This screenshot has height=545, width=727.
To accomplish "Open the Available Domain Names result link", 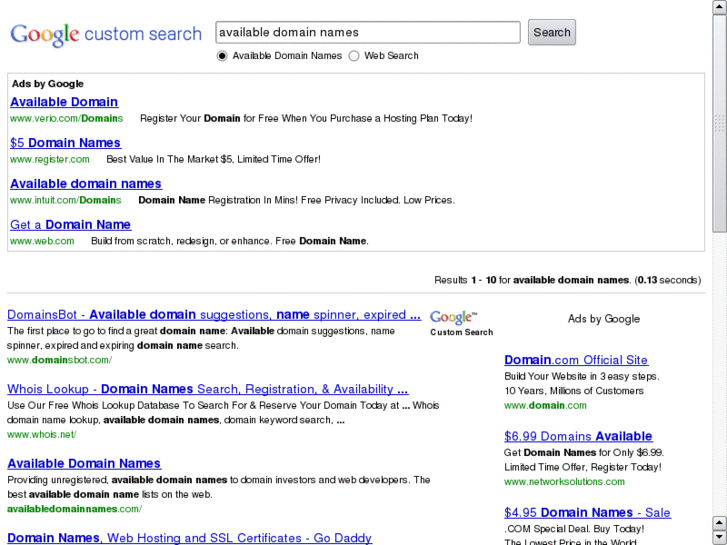I will (x=84, y=463).
